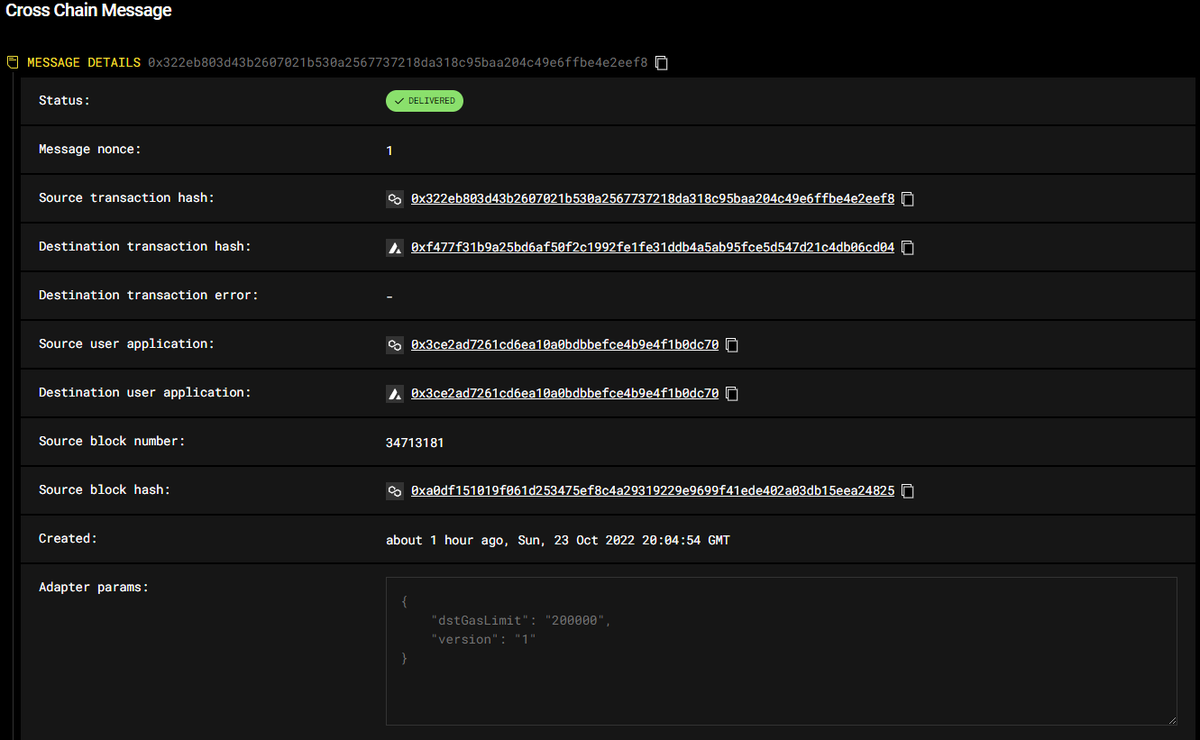Copy the source block hash
The width and height of the screenshot is (1200, 740).
[908, 491]
